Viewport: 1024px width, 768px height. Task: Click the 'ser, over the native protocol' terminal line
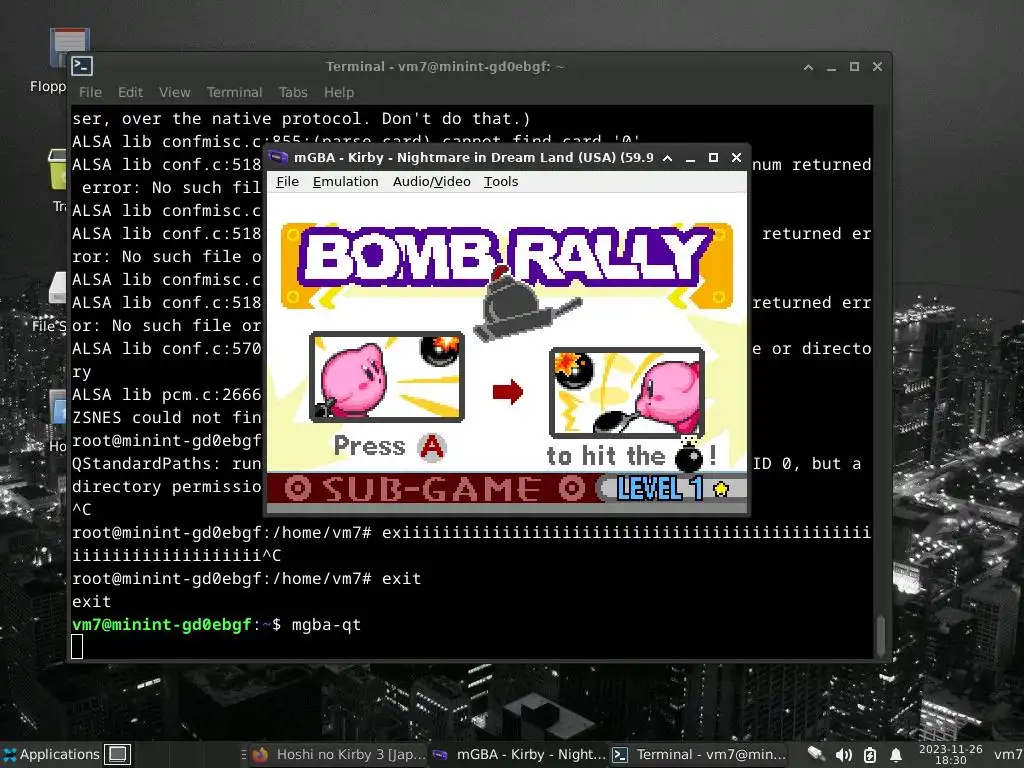coord(301,119)
